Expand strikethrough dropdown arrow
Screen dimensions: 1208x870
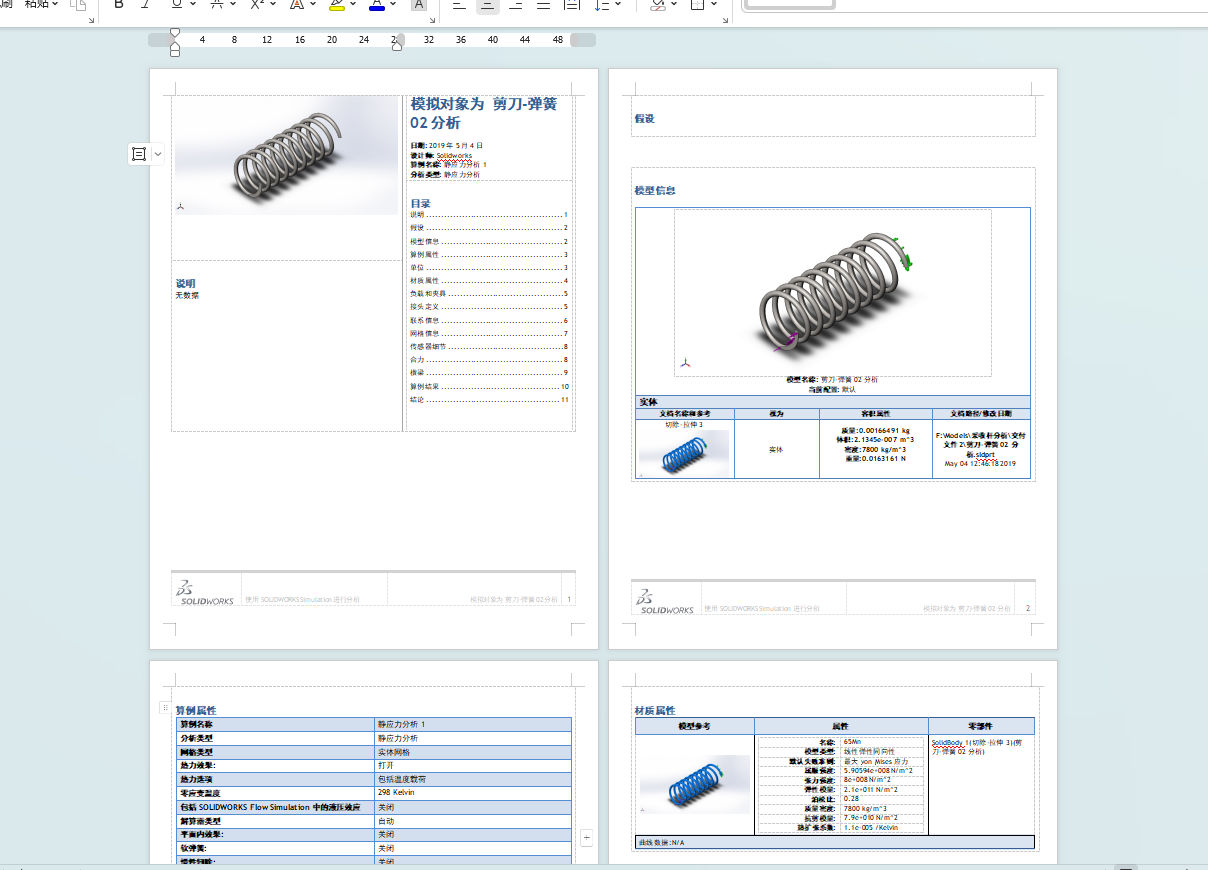tap(233, 5)
